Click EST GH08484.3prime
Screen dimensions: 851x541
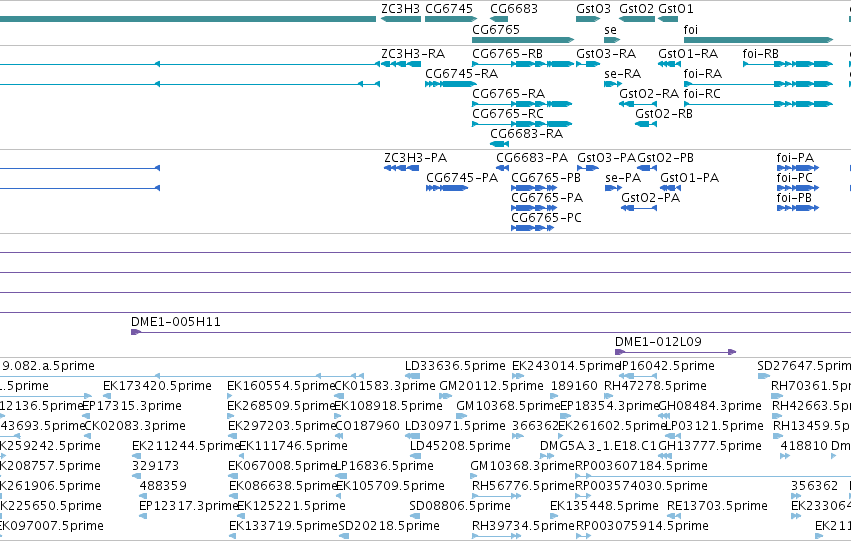pos(710,406)
